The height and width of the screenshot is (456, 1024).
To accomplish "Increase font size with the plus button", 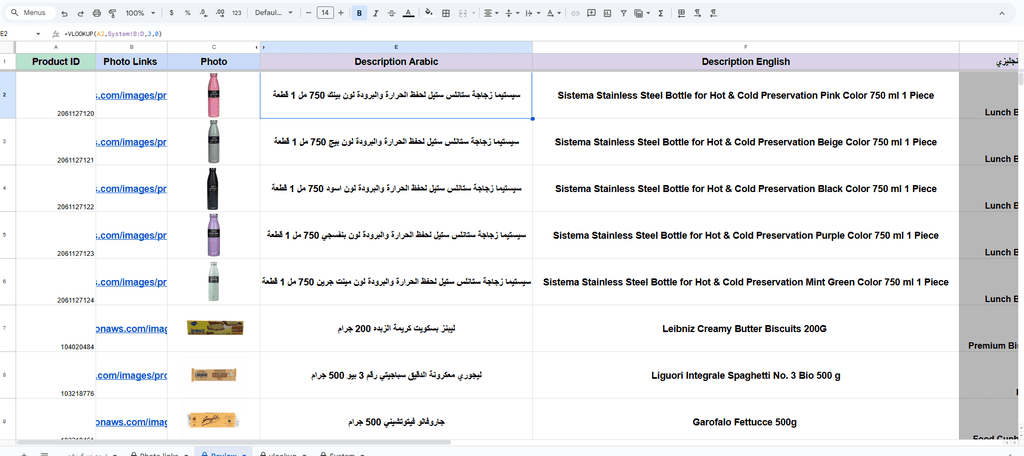I will (342, 13).
